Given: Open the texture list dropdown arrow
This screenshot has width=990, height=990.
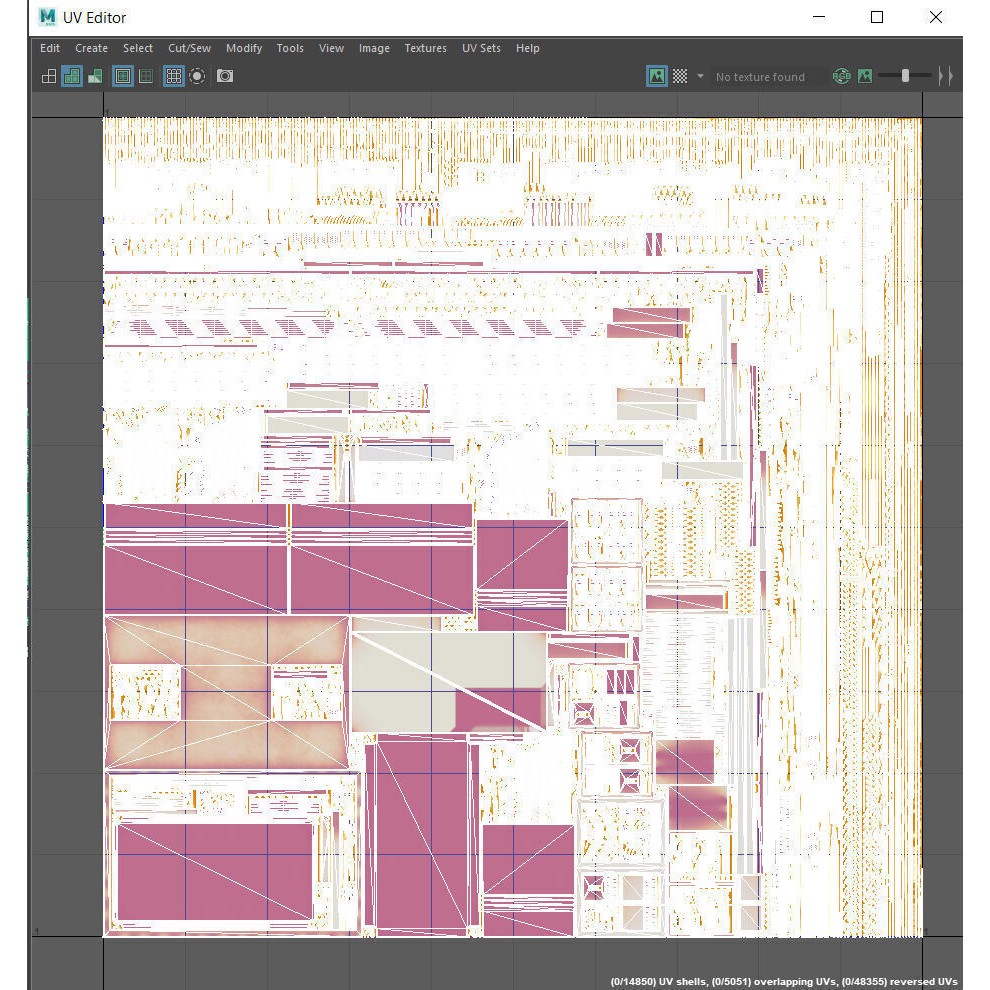Looking at the screenshot, I should coord(700,76).
